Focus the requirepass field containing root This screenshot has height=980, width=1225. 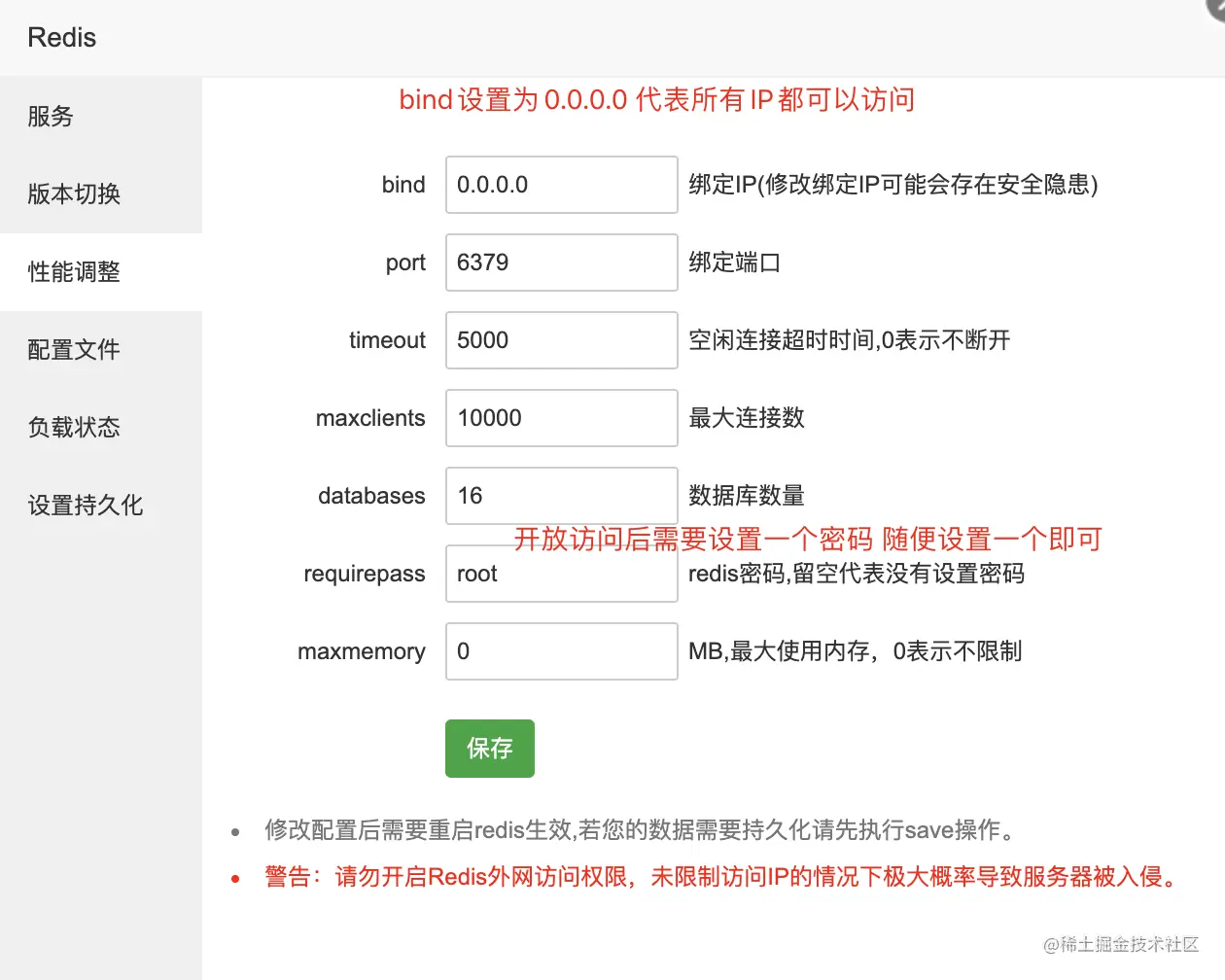click(562, 574)
